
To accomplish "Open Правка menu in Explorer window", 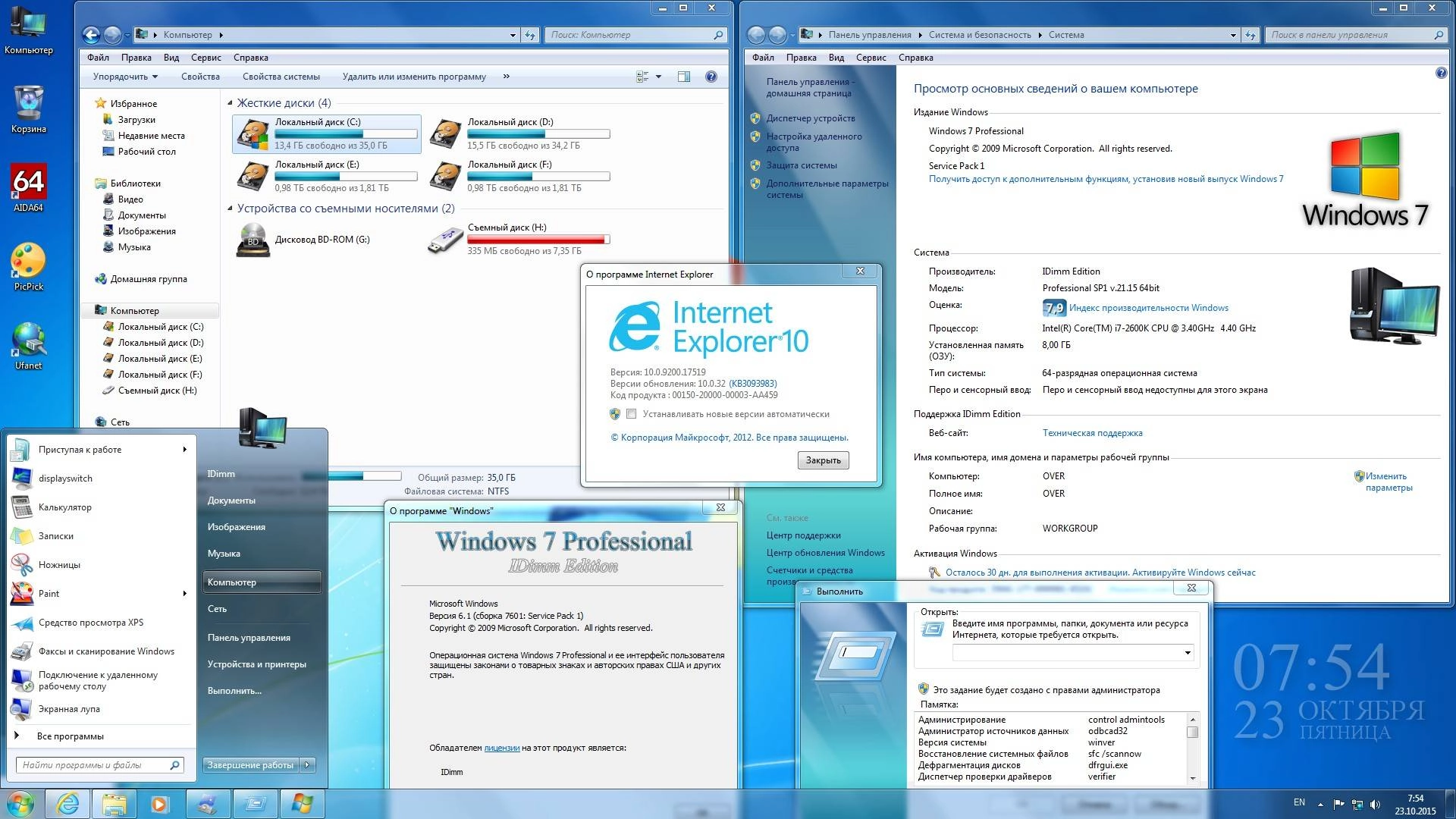I will 136,58.
